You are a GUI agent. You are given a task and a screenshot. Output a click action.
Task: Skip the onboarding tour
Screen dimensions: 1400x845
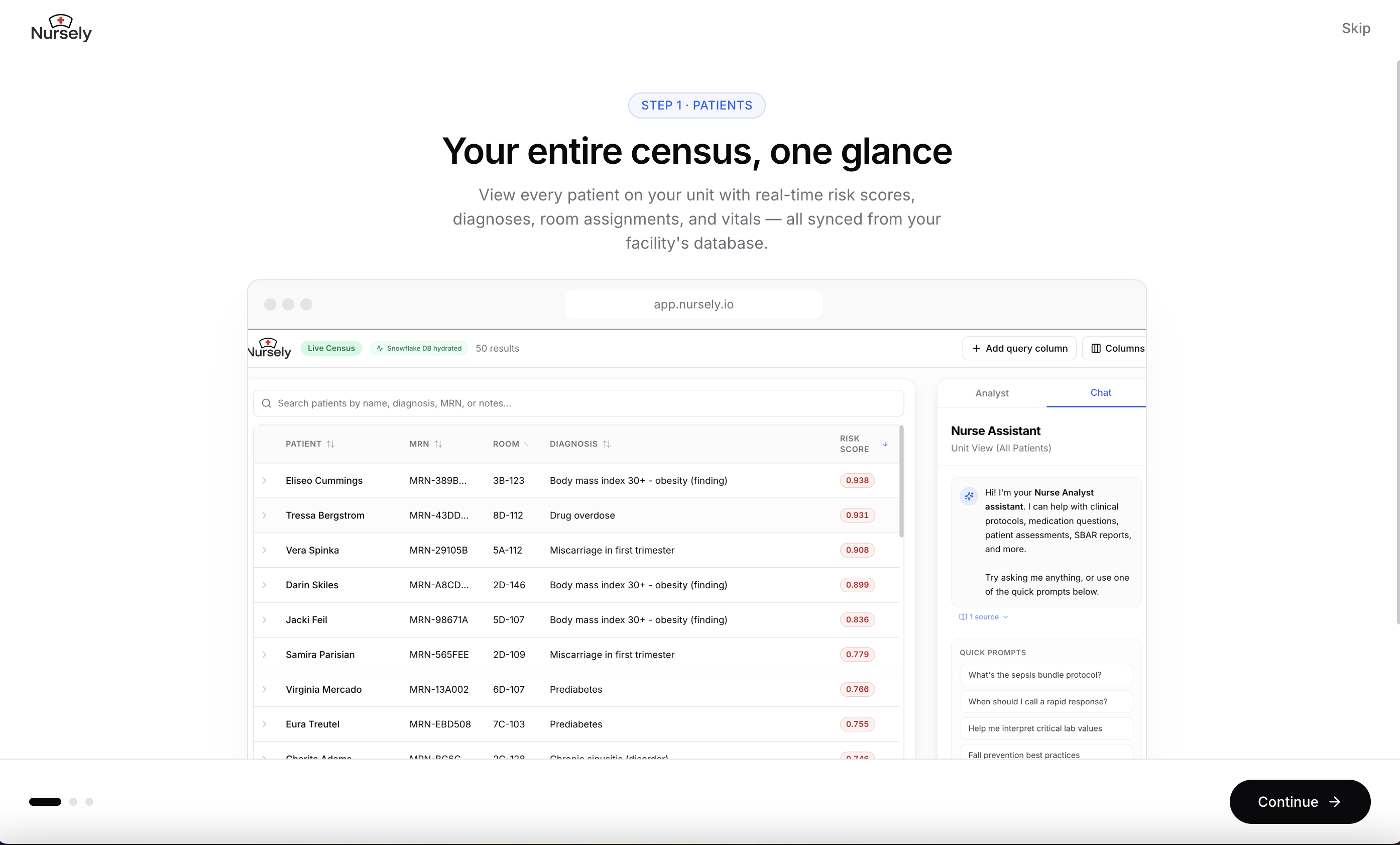click(x=1355, y=28)
